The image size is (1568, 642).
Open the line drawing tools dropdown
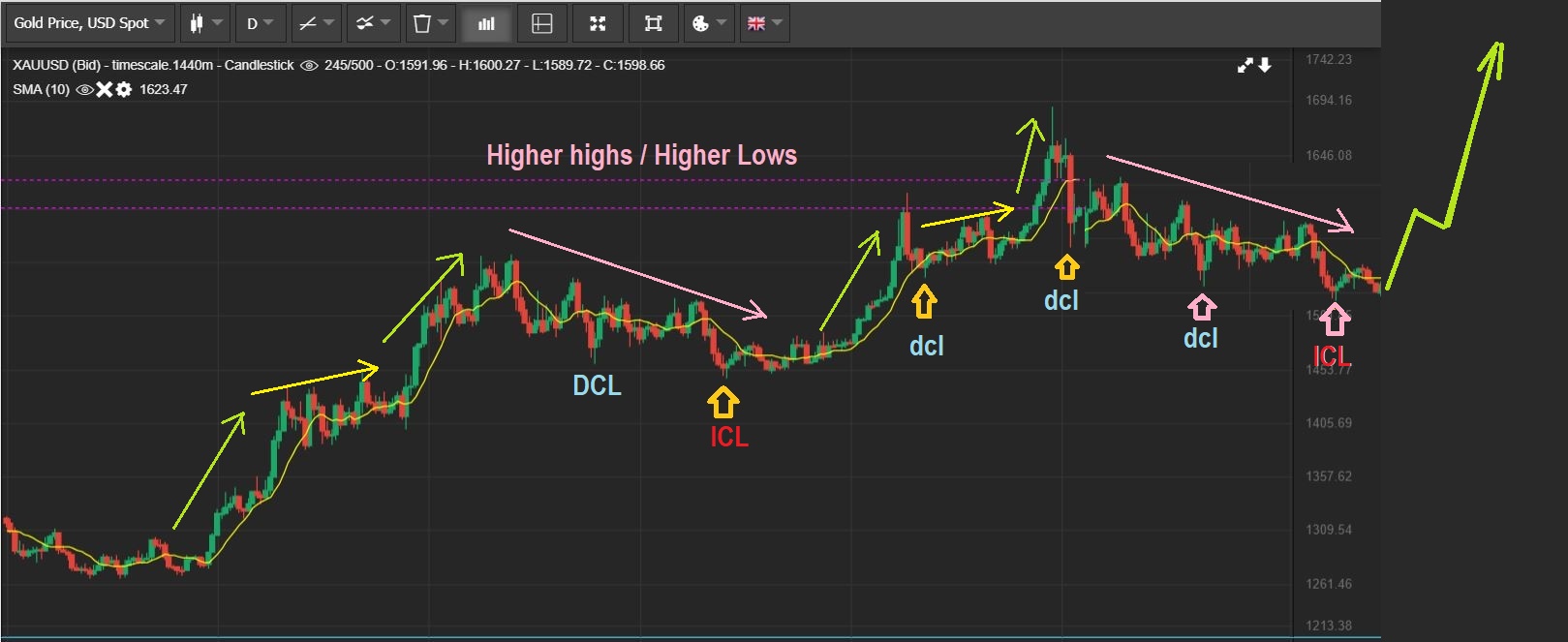coord(317,23)
